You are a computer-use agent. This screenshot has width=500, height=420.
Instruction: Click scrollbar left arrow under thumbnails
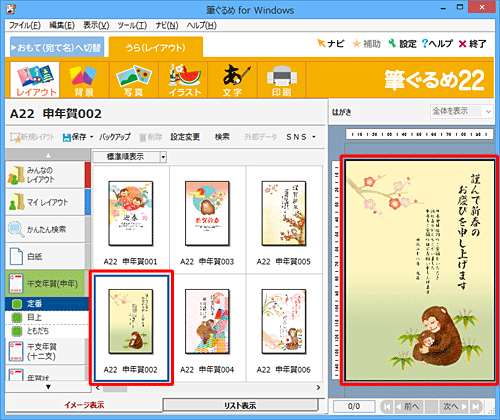[97, 388]
